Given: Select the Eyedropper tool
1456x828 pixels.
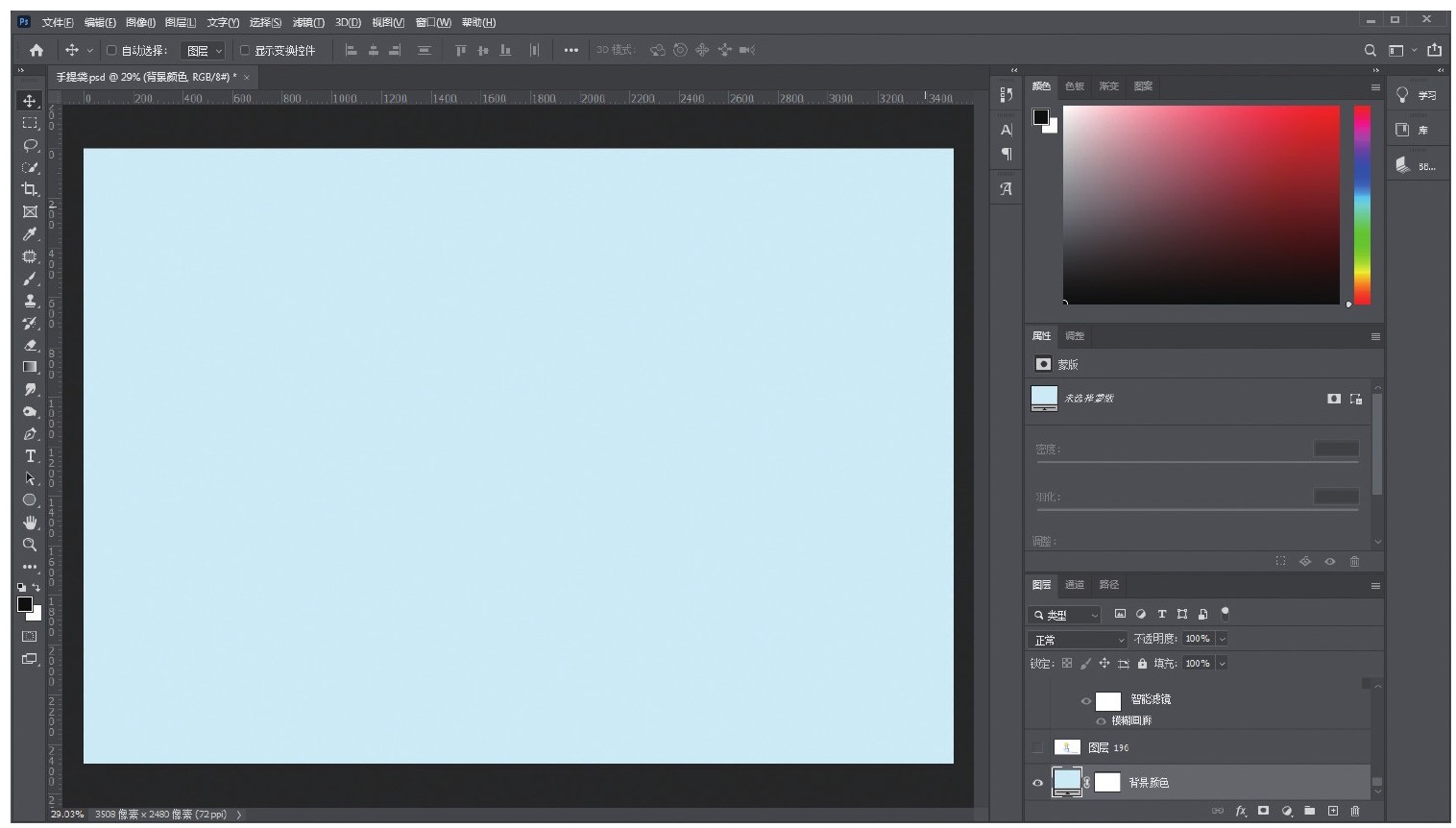Looking at the screenshot, I should coord(30,234).
